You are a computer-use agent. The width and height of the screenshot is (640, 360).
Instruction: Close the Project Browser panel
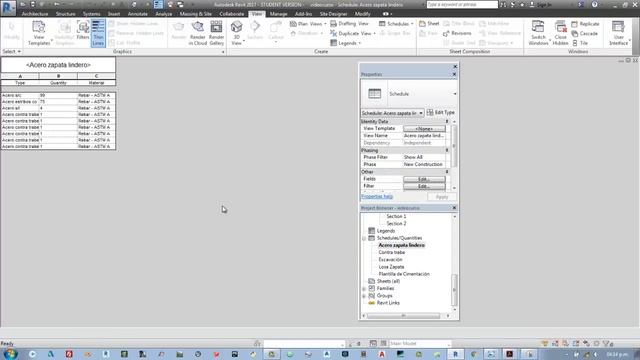click(x=454, y=208)
